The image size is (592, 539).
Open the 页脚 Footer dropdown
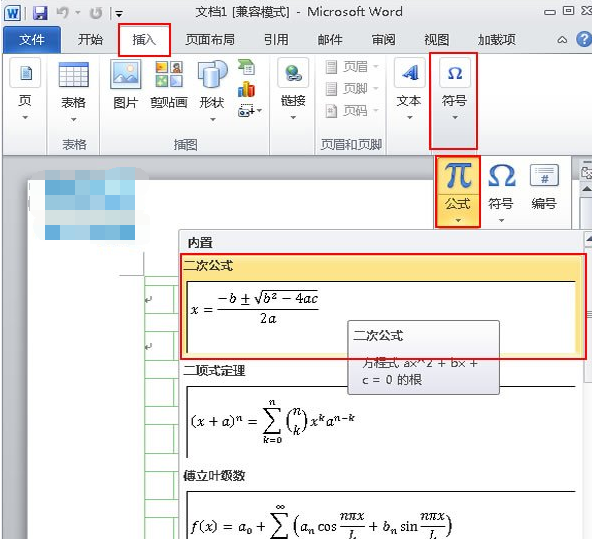click(x=352, y=89)
